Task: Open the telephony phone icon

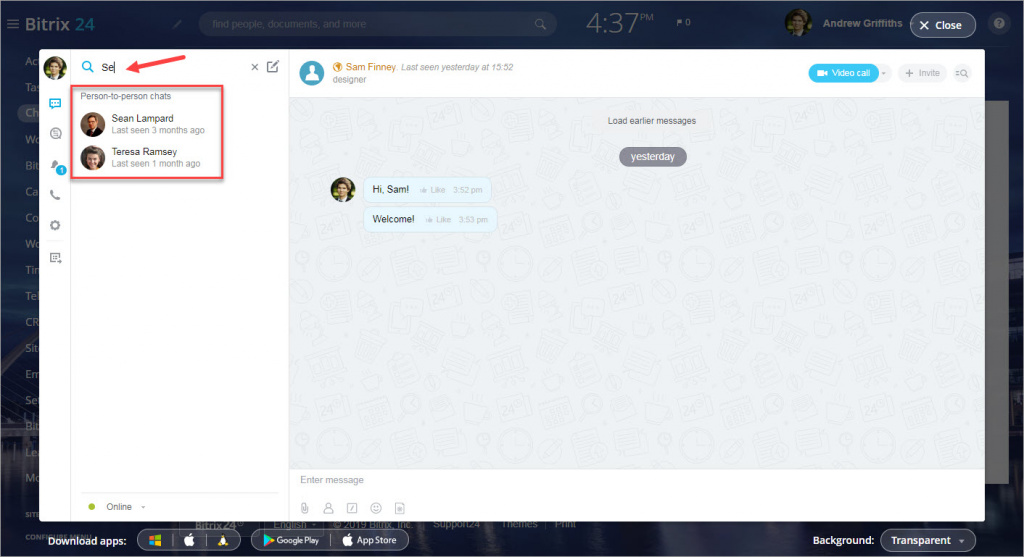Action: click(56, 195)
